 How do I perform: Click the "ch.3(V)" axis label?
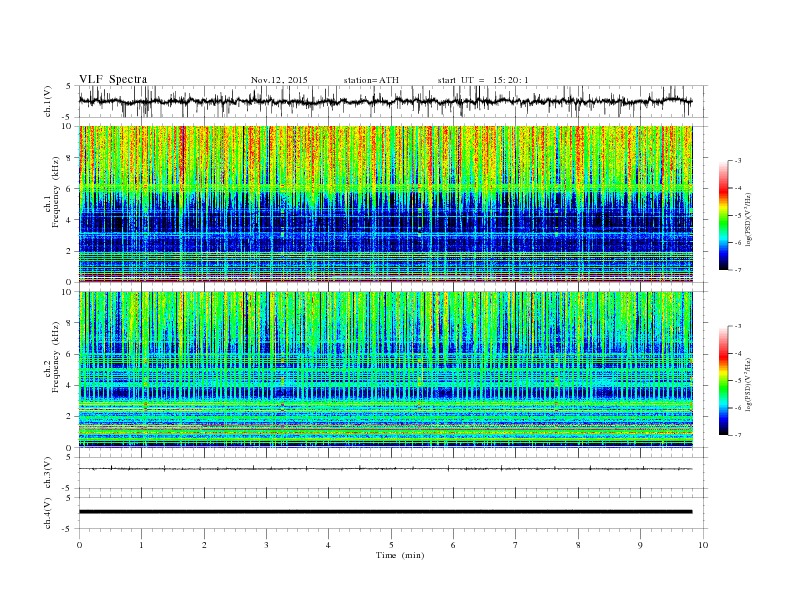pos(48,473)
